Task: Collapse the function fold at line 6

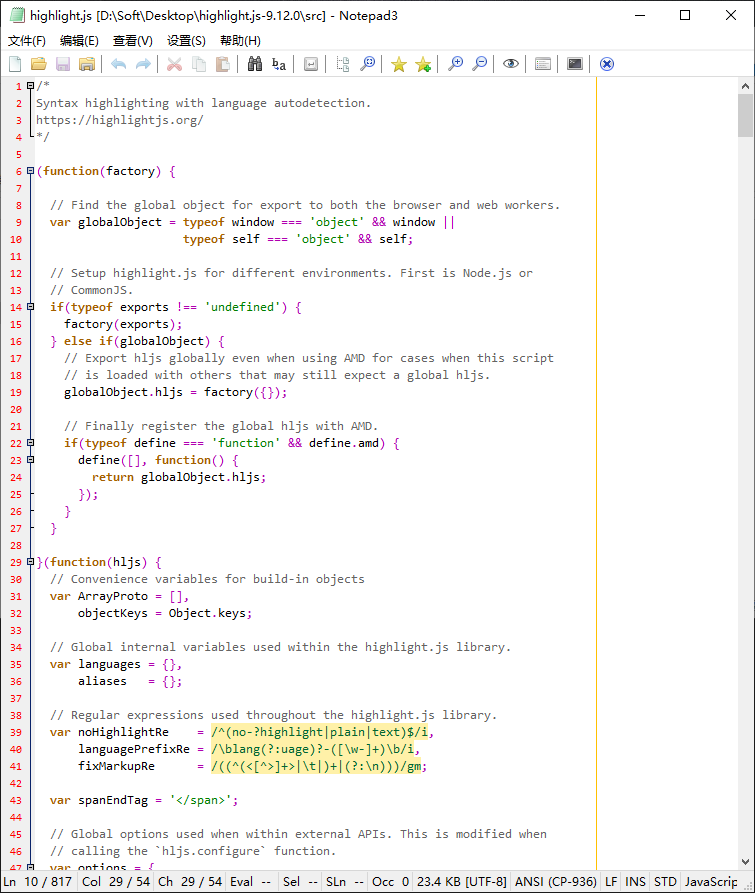Action: pyautogui.click(x=31, y=171)
